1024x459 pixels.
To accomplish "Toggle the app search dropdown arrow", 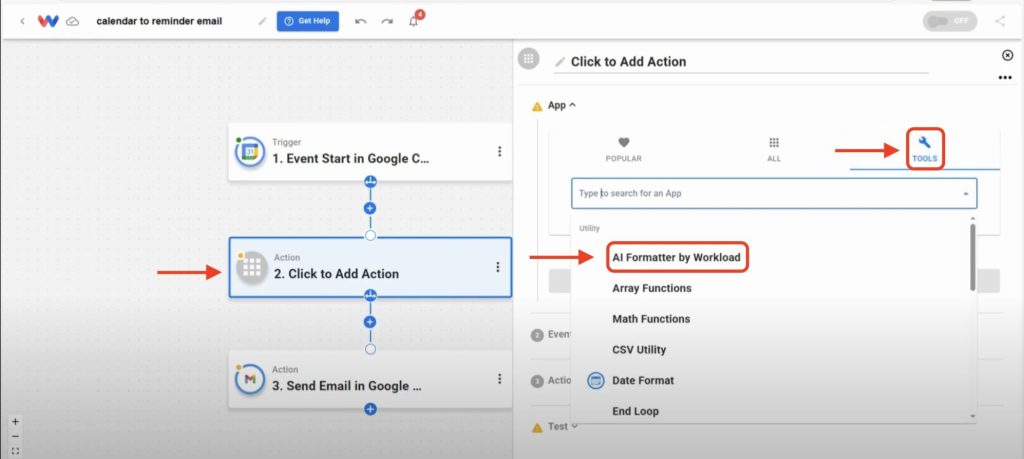I will tap(965, 194).
